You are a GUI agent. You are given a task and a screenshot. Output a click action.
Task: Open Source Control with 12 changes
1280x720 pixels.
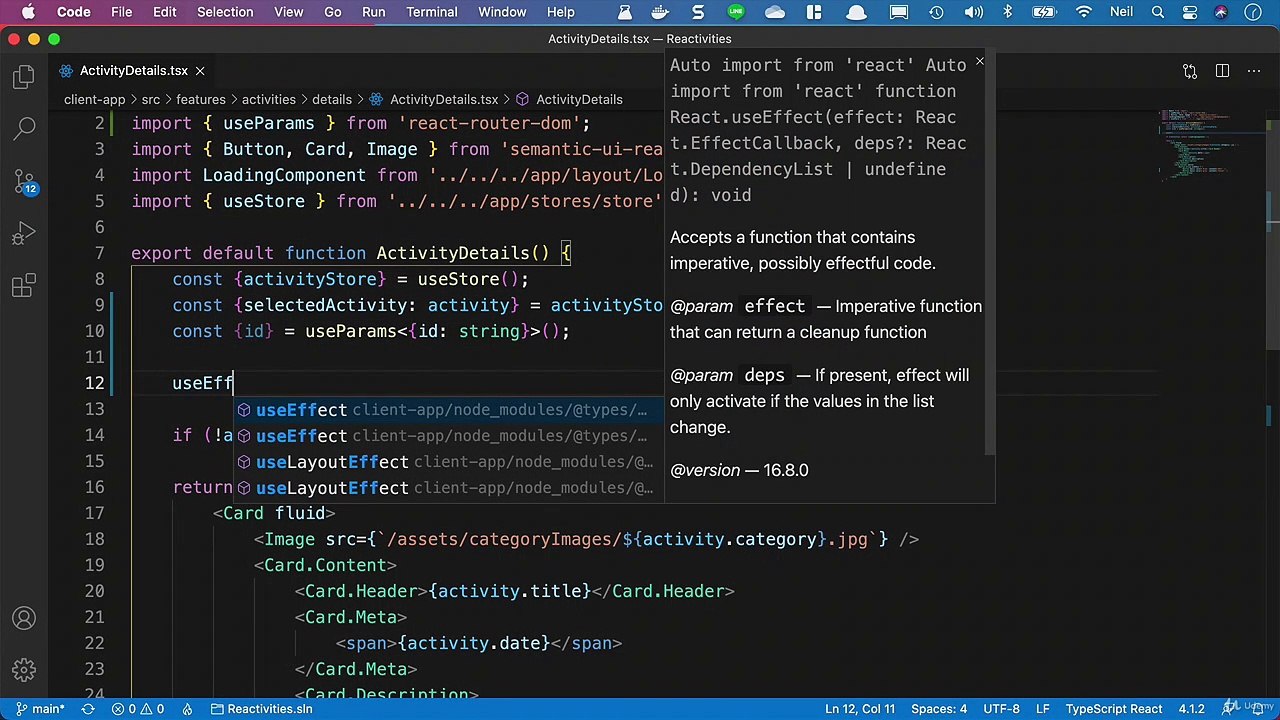tap(24, 182)
